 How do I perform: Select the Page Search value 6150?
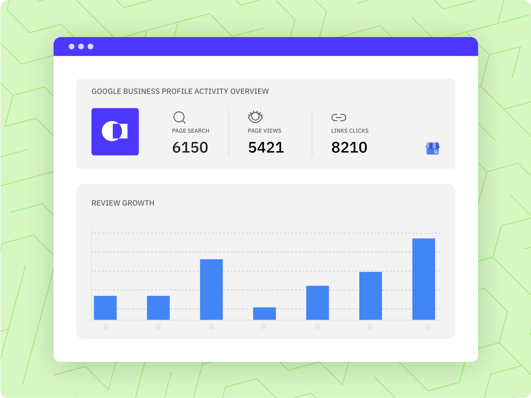tap(190, 147)
